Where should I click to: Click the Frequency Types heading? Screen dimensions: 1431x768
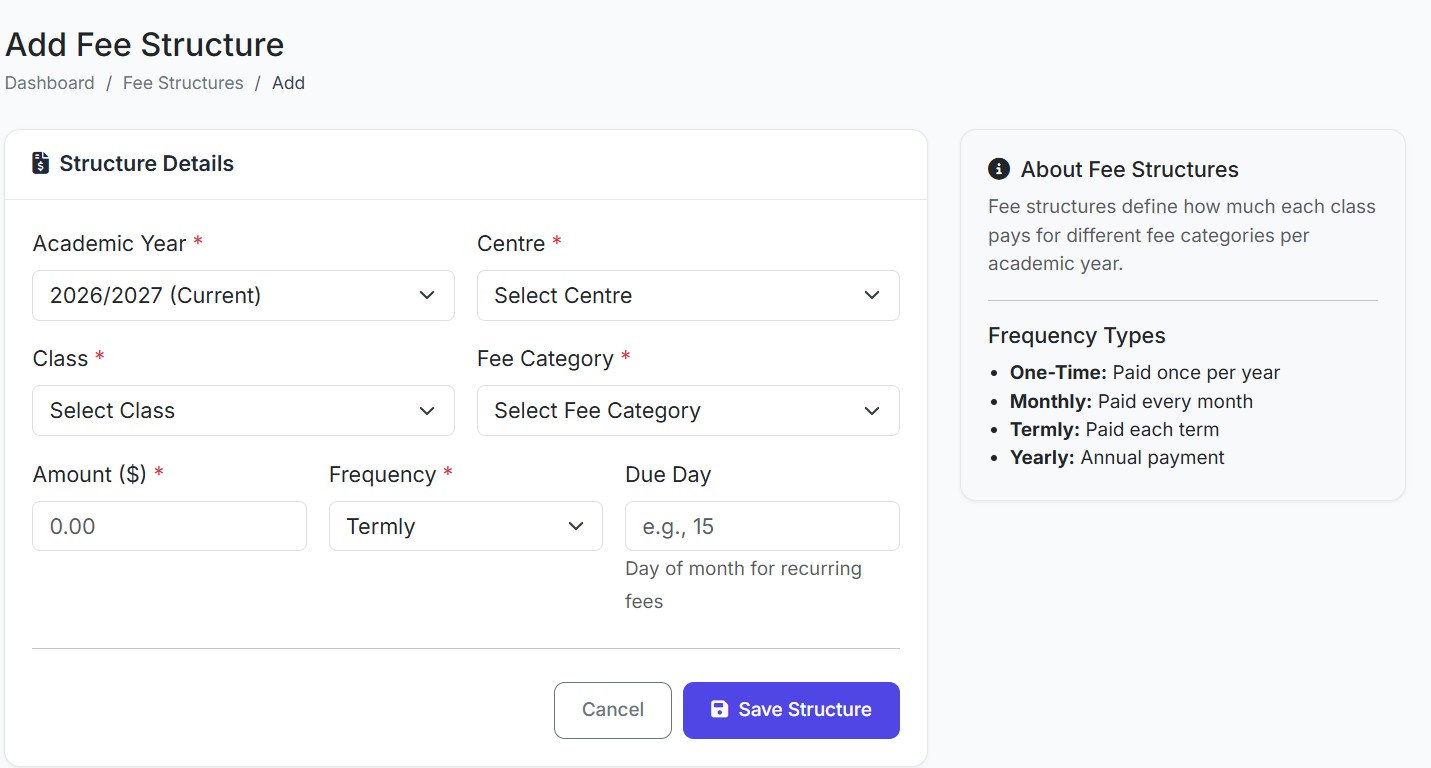coord(1076,335)
